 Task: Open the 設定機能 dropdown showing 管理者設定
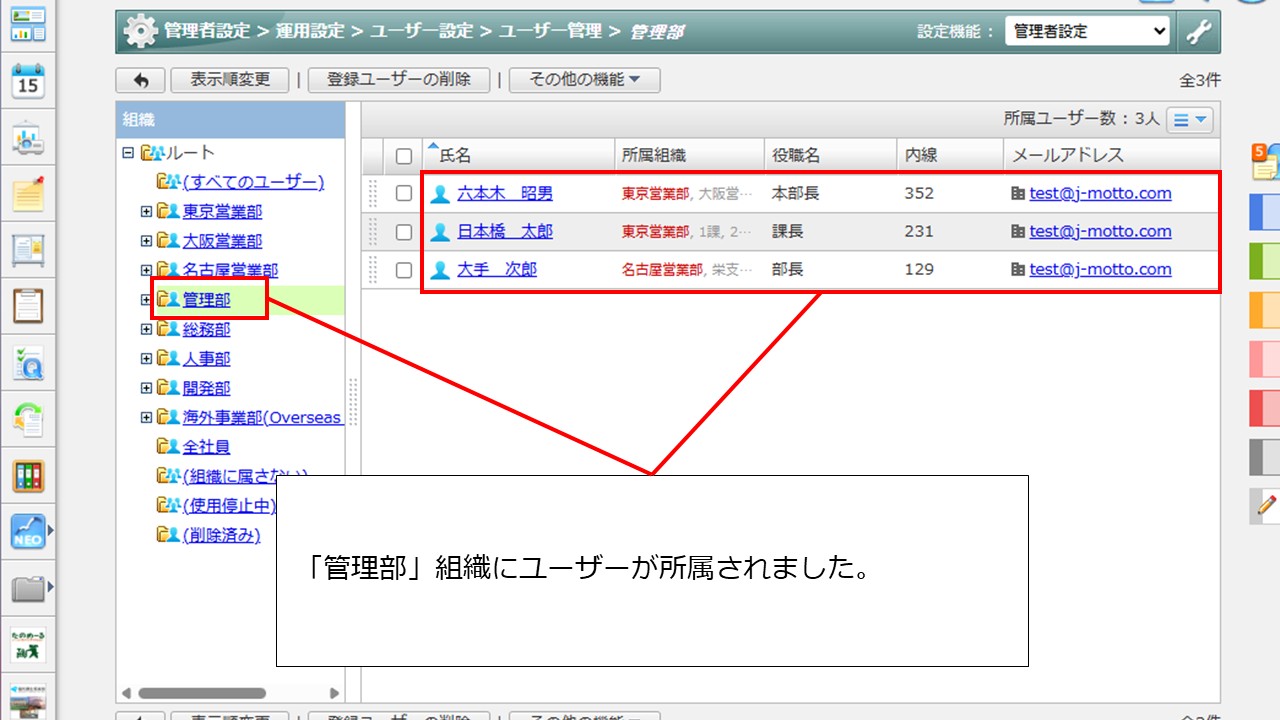[x=1087, y=31]
